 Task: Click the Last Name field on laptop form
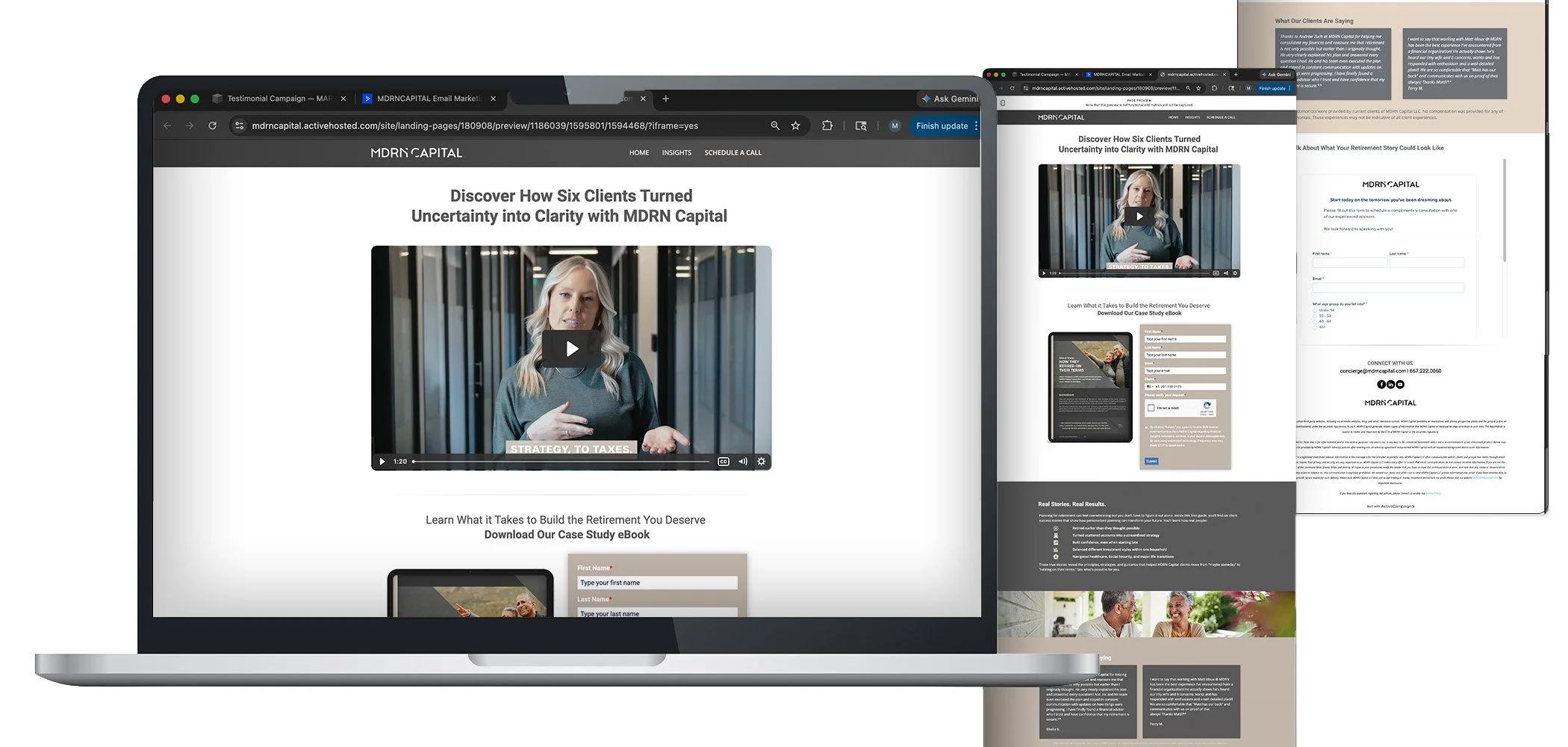[657, 613]
